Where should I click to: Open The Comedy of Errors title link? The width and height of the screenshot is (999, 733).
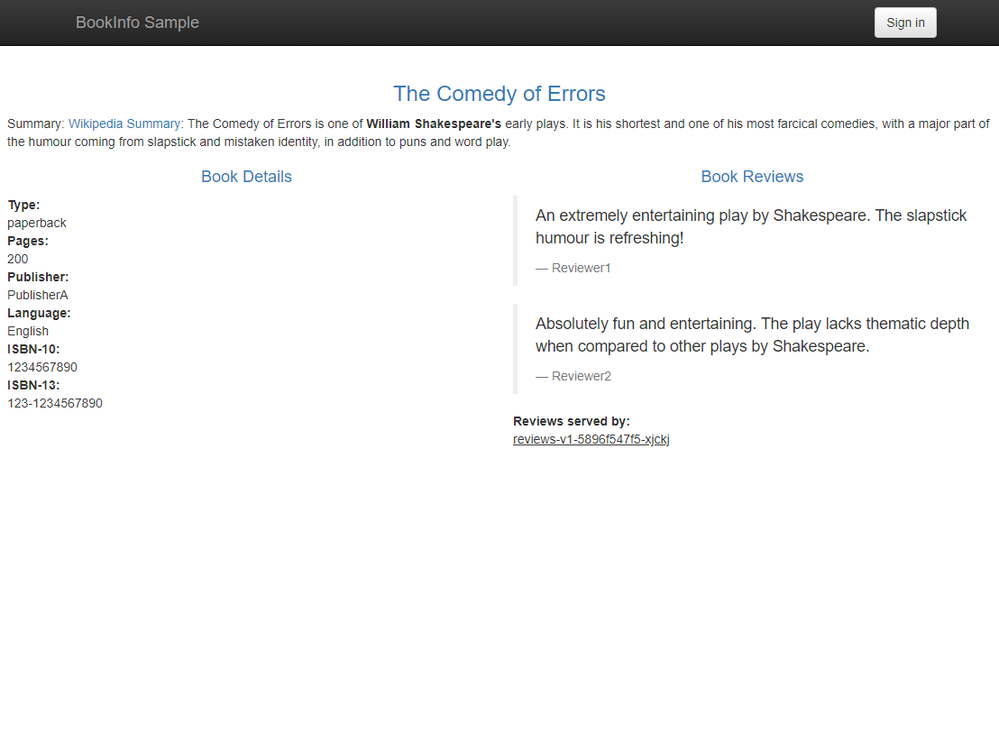pyautogui.click(x=499, y=94)
